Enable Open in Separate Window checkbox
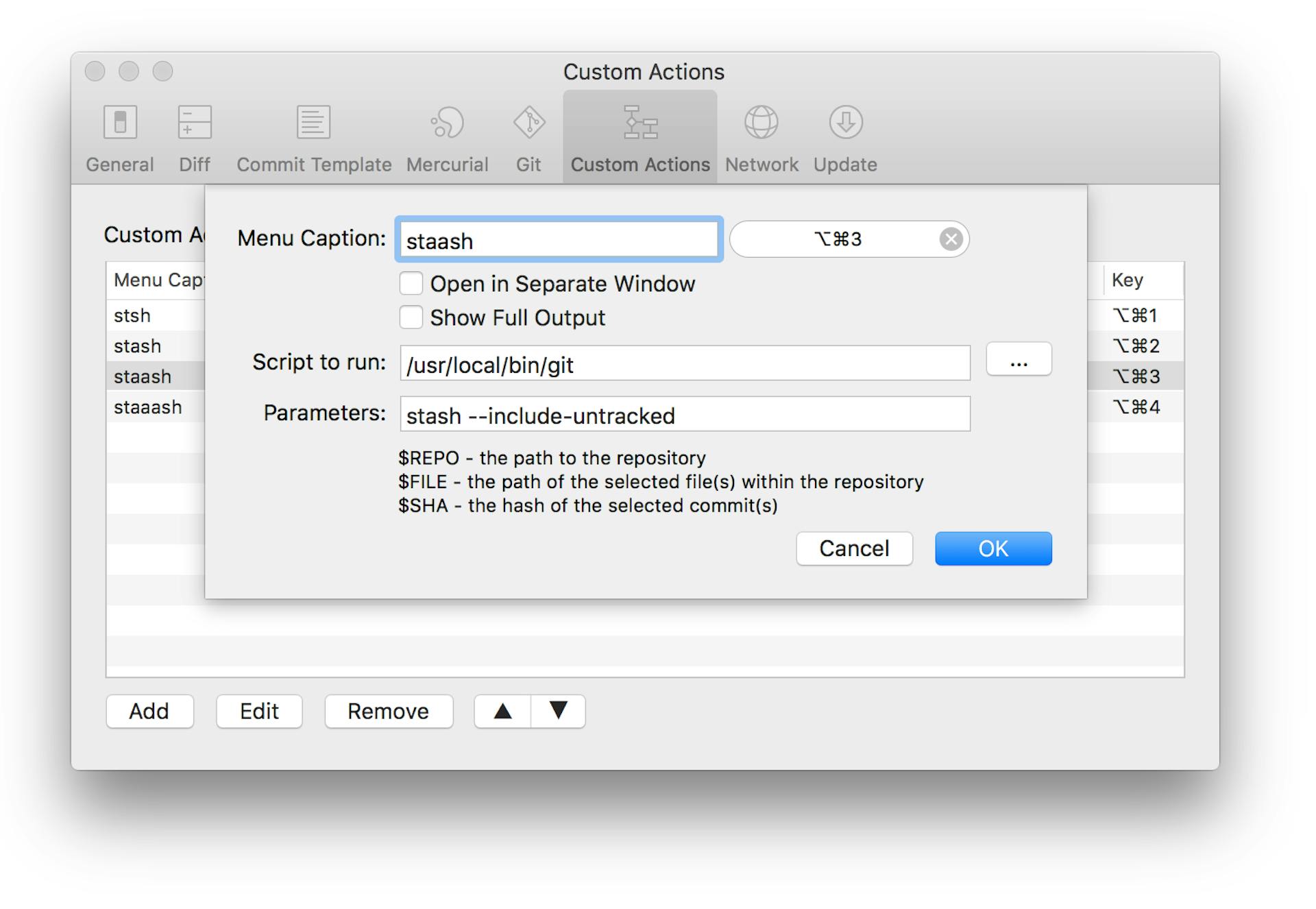Screen dimensions: 1316x909 click(411, 283)
